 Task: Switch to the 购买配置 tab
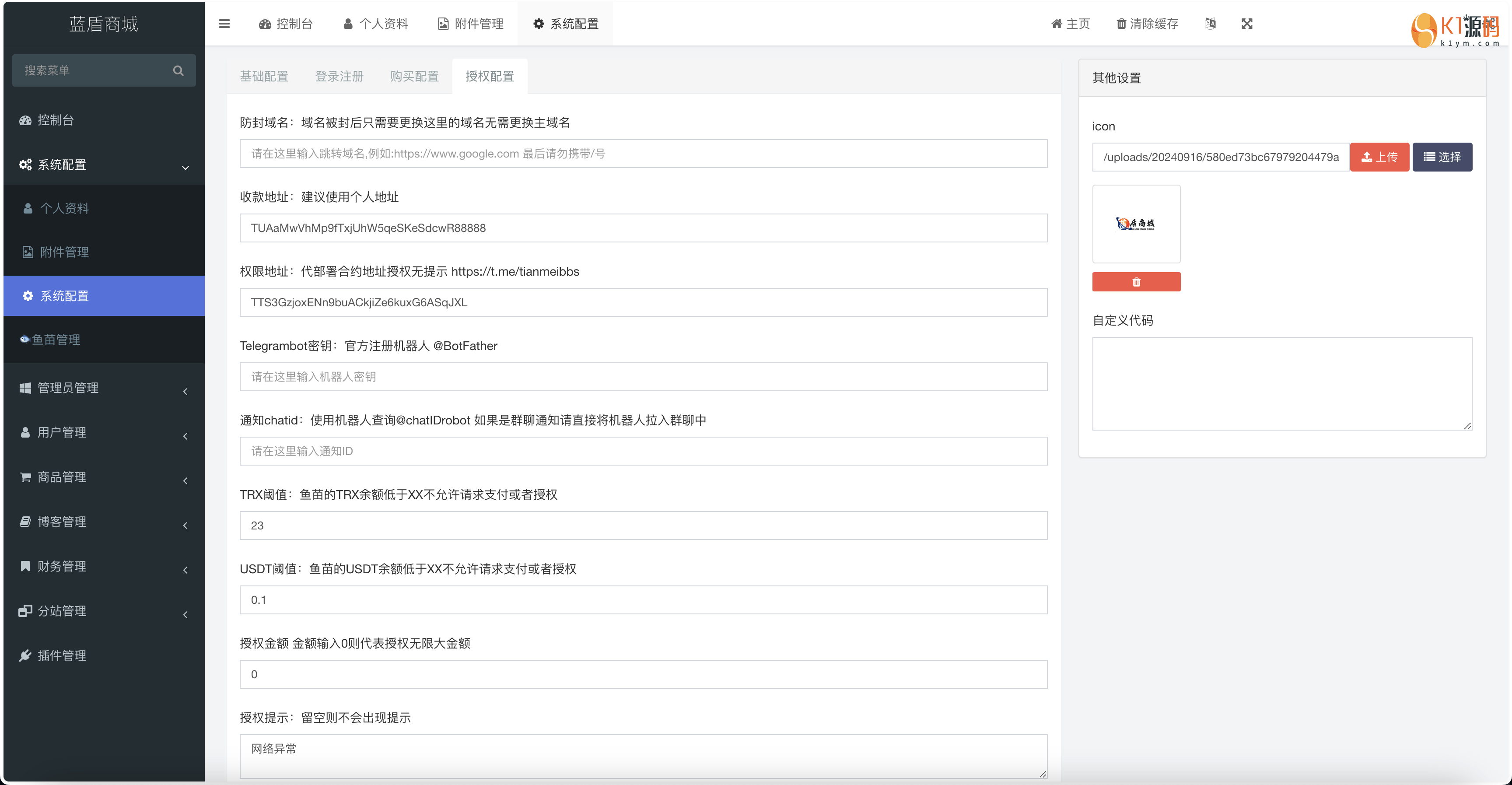[x=414, y=76]
